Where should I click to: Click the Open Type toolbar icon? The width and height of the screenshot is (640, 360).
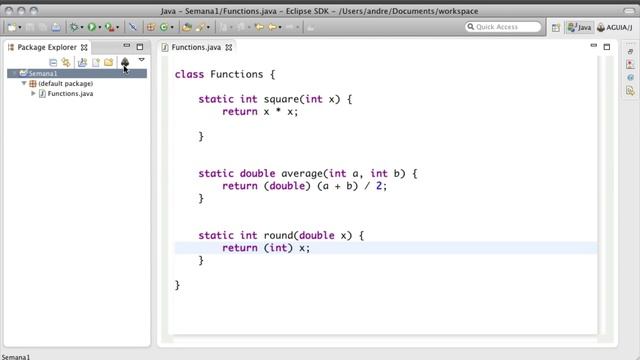pos(187,27)
